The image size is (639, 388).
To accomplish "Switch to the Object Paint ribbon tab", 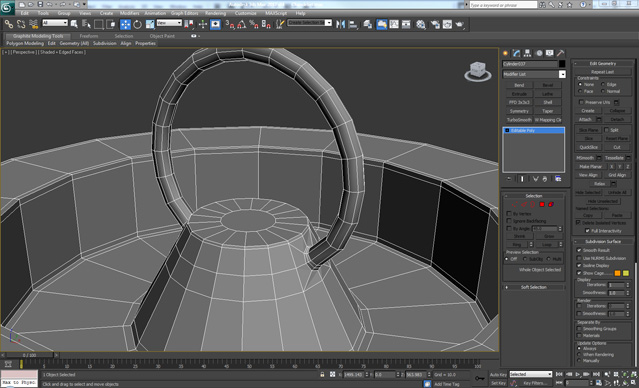I will 162,36.
